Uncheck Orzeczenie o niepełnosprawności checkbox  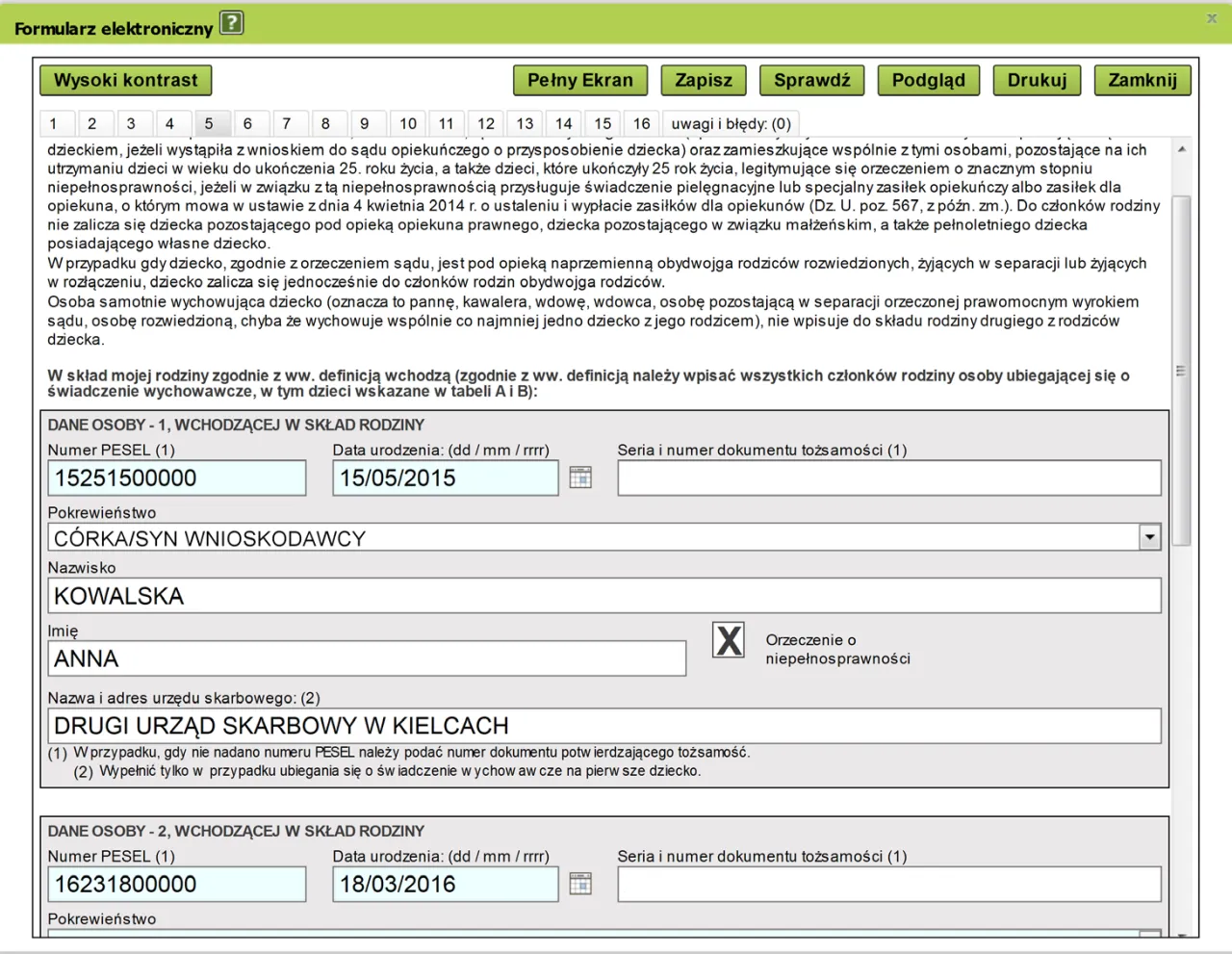[x=729, y=640]
